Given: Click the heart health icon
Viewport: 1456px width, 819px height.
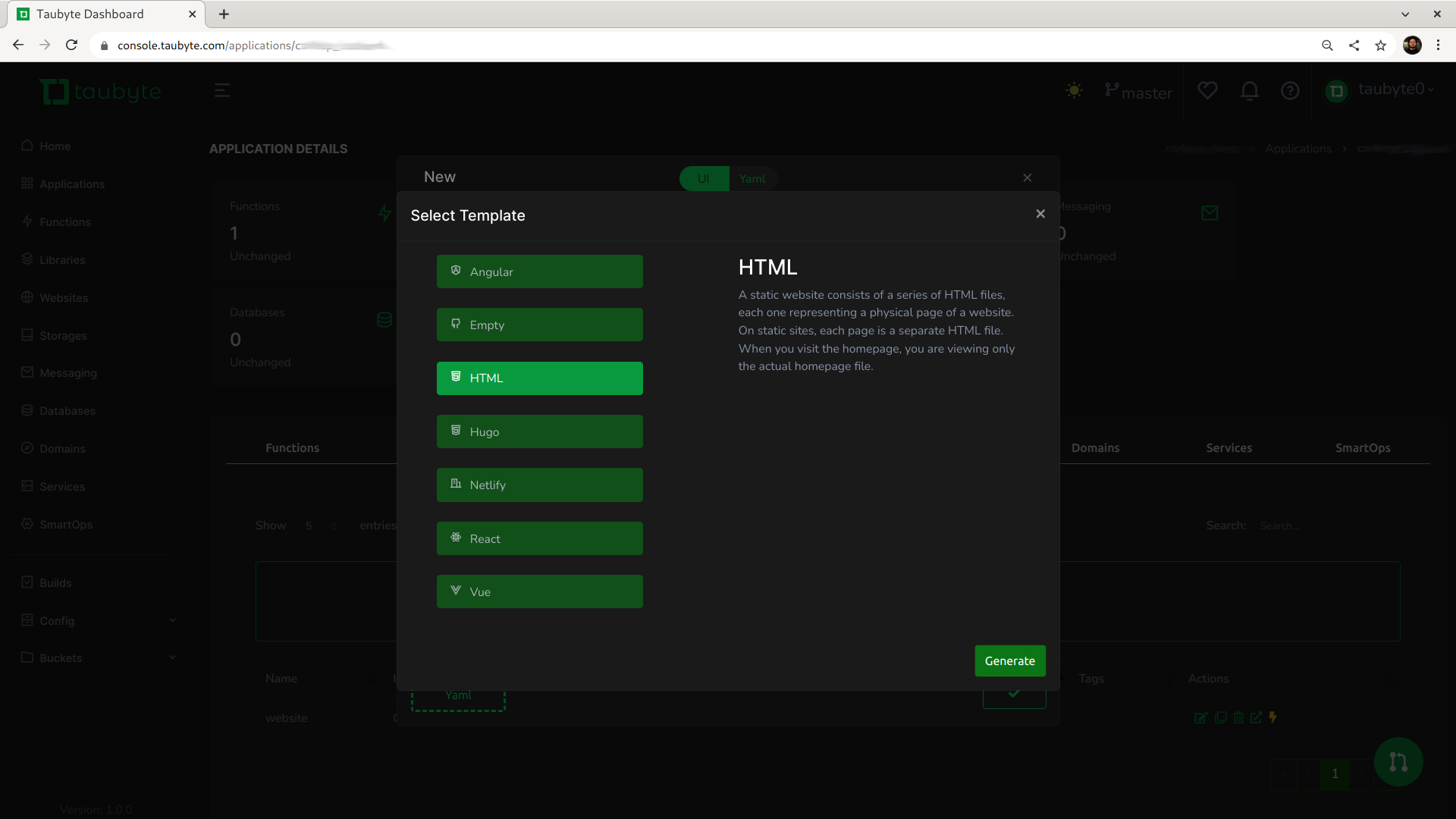Looking at the screenshot, I should (1207, 90).
